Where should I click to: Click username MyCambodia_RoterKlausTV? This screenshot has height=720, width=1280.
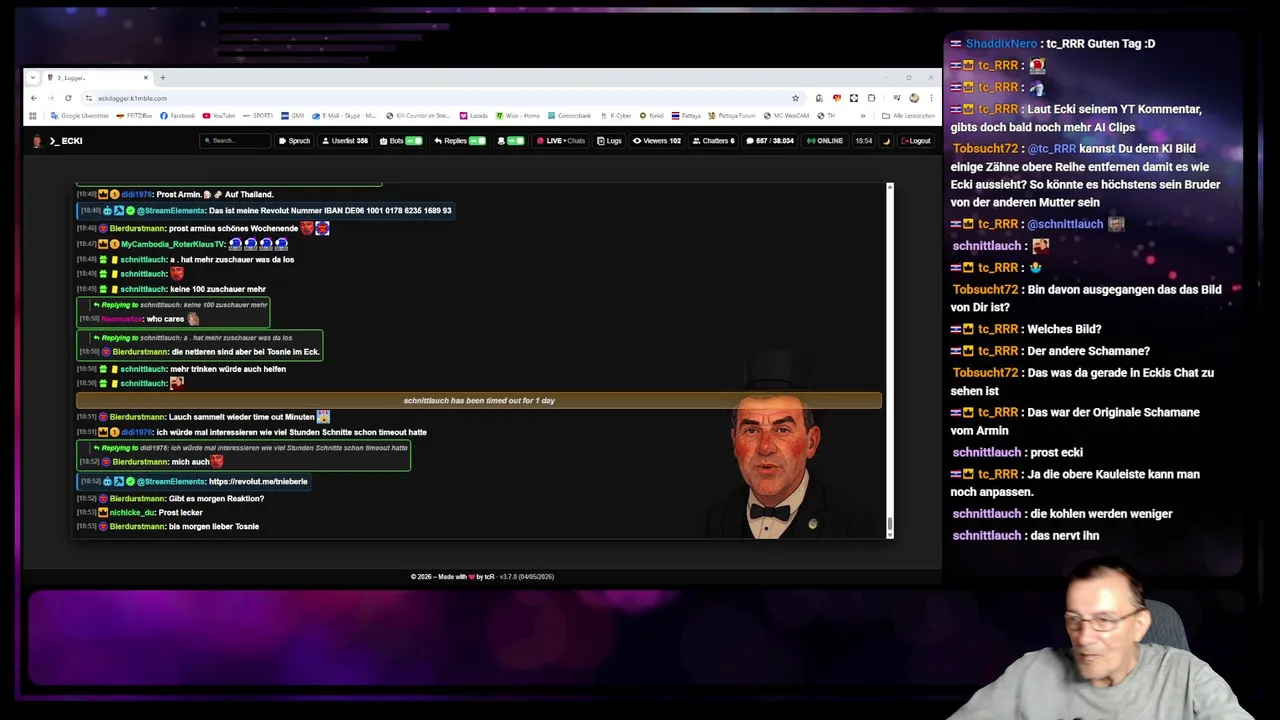click(x=173, y=244)
